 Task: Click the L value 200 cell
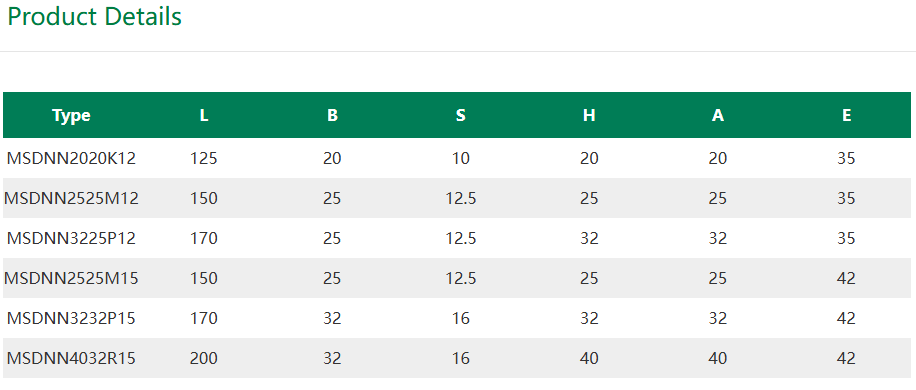pos(204,358)
